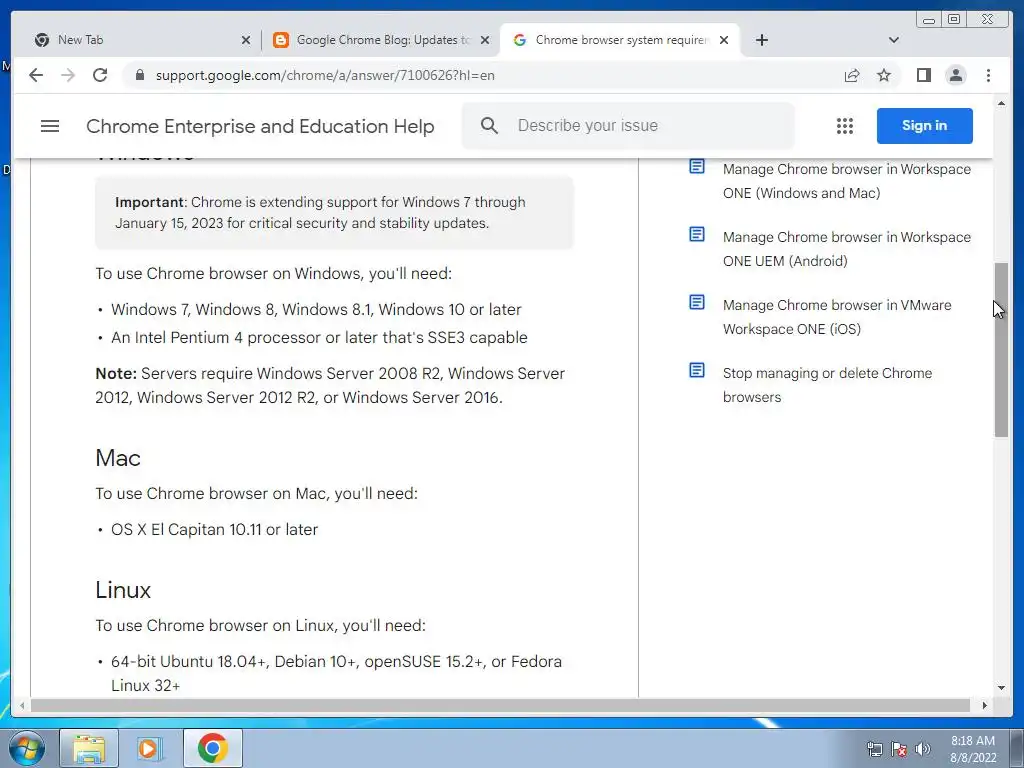Screen dimensions: 1024x768
Task: Close the New Tab tab
Action: pos(246,40)
